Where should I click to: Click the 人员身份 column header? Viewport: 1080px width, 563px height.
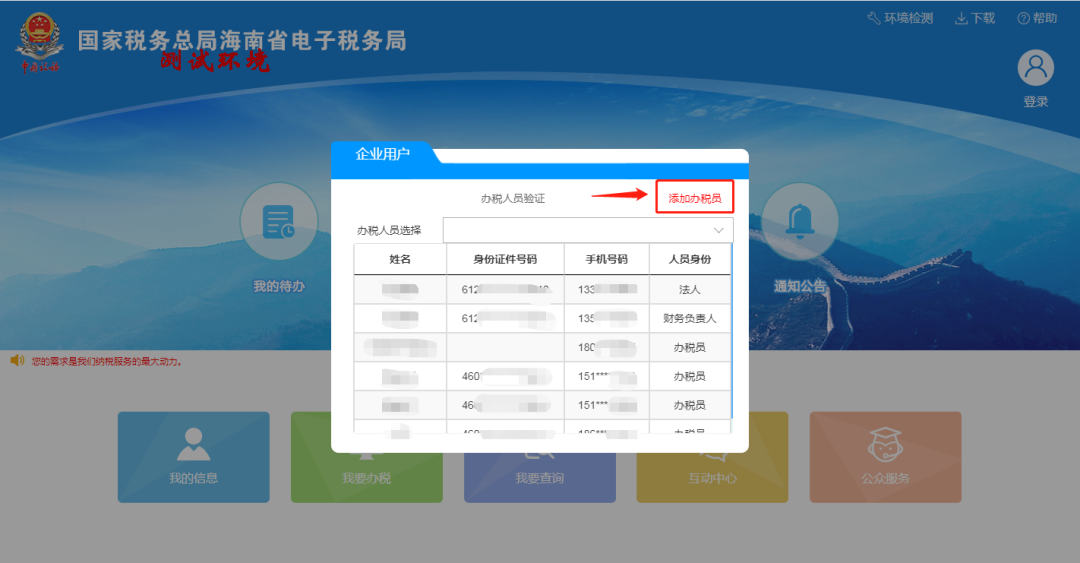tap(689, 259)
